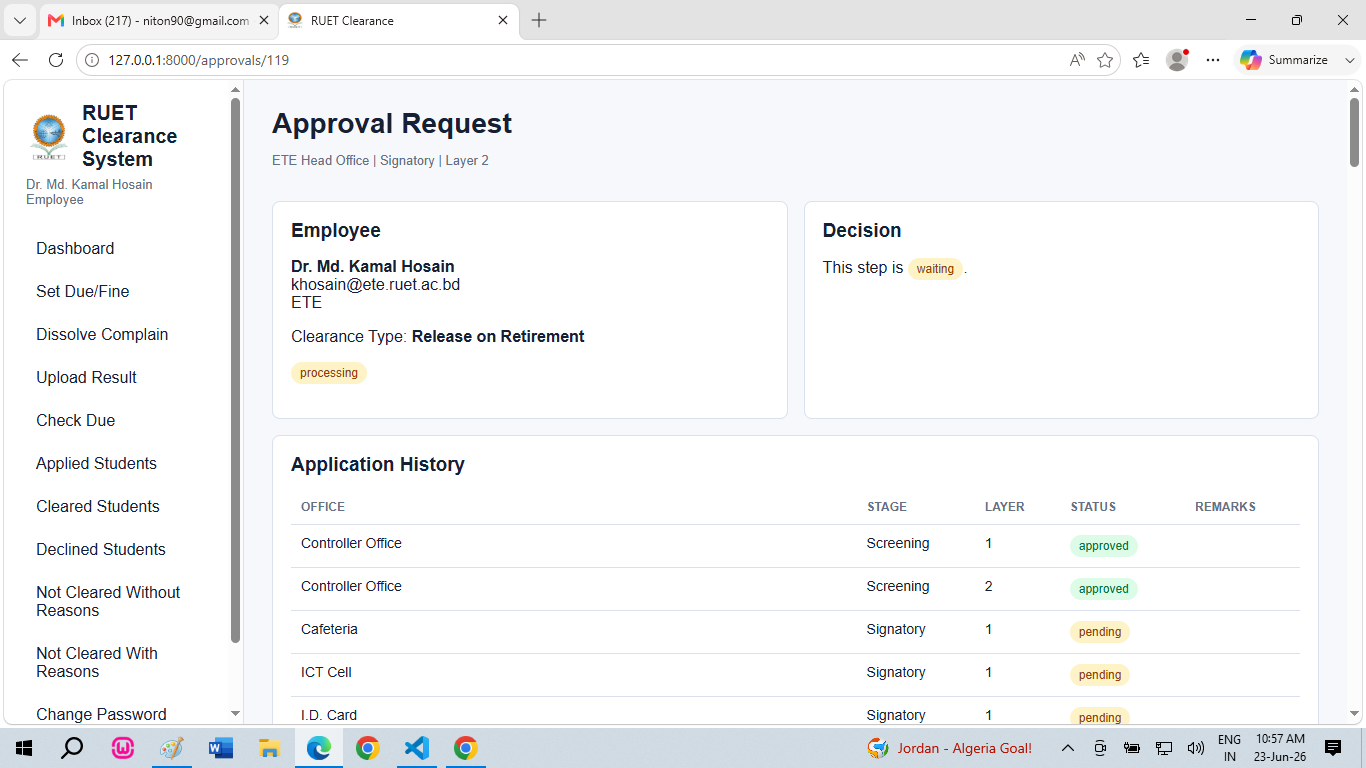This screenshot has height=768, width=1366.
Task: Click the OFFICE column header
Action: [x=323, y=507]
